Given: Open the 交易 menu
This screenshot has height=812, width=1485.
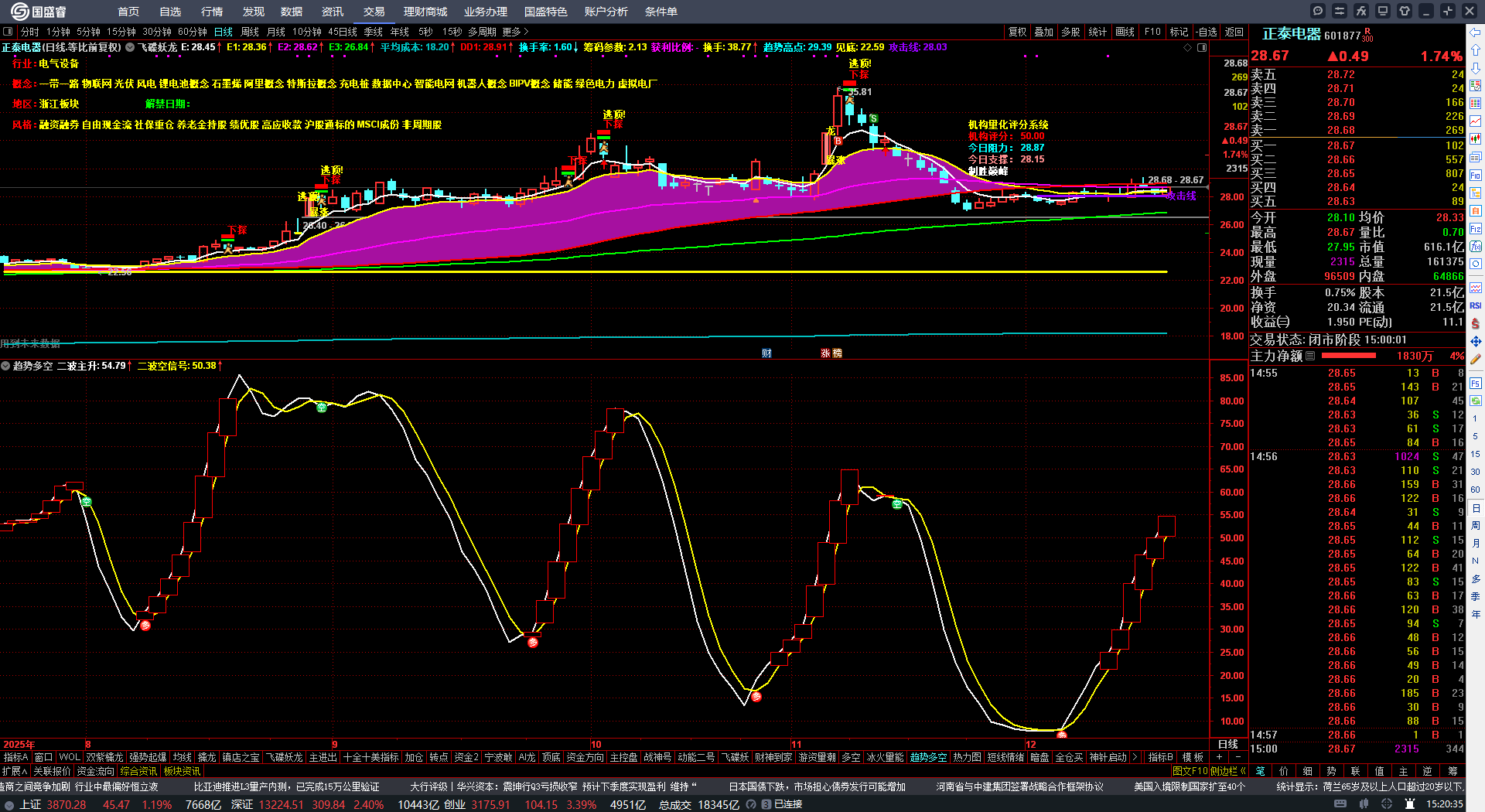Looking at the screenshot, I should click(374, 12).
